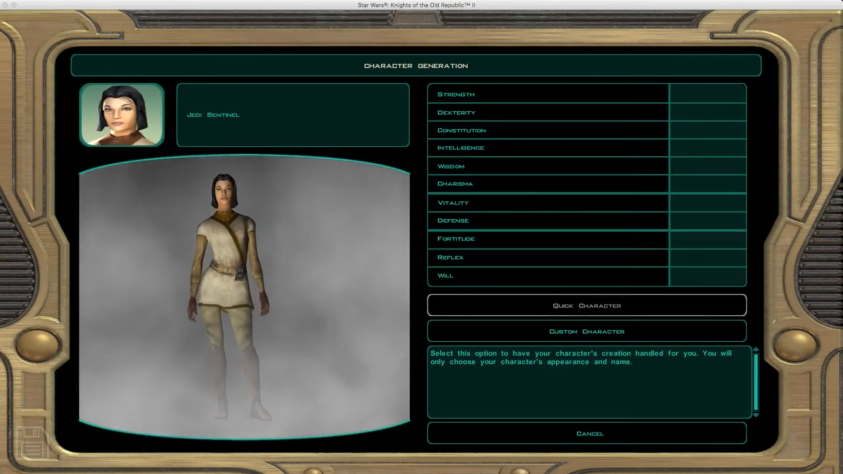
Task: Click the description box scrollbar
Action: pyautogui.click(x=756, y=382)
